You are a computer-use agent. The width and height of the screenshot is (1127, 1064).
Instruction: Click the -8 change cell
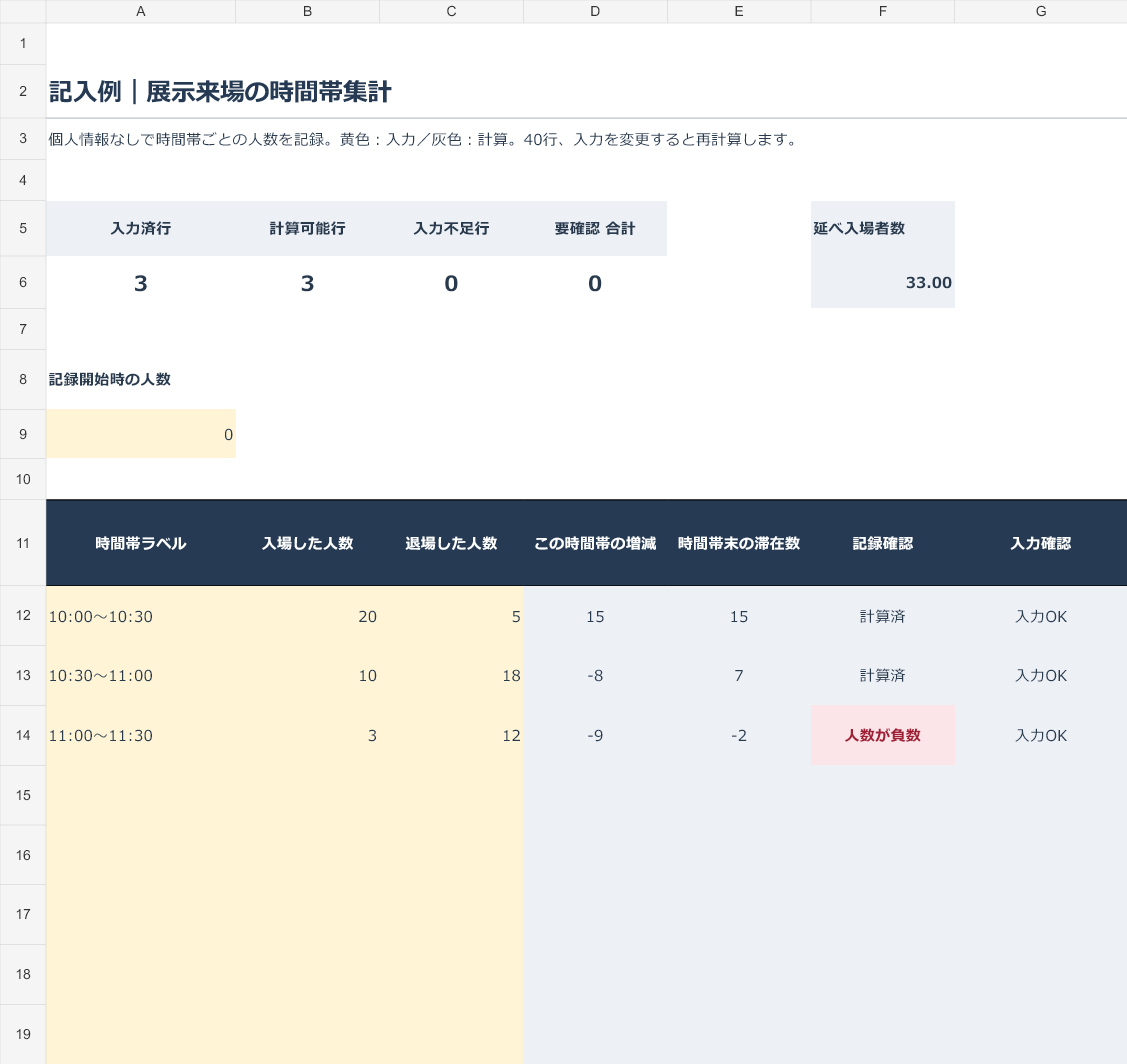pos(595,676)
